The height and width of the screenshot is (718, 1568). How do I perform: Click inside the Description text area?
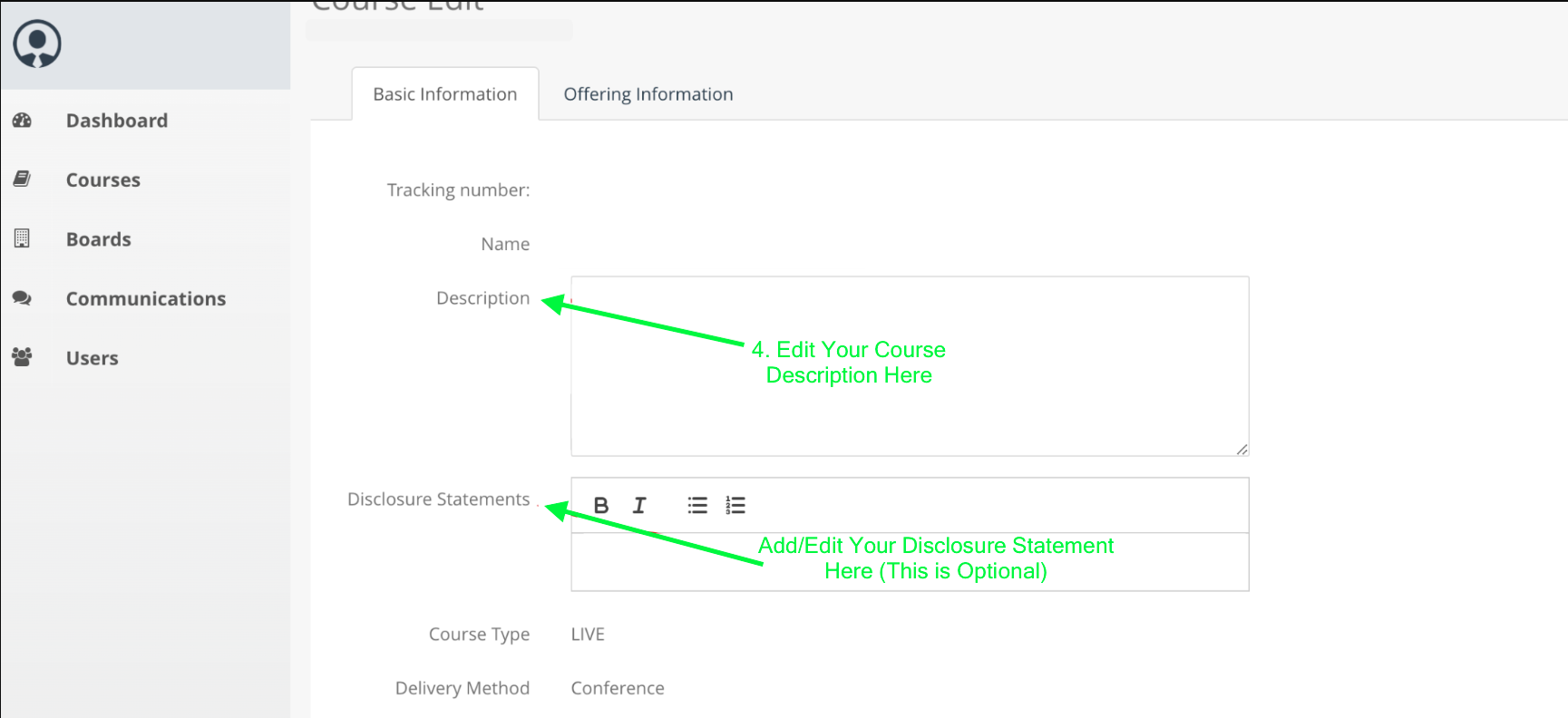[910, 366]
